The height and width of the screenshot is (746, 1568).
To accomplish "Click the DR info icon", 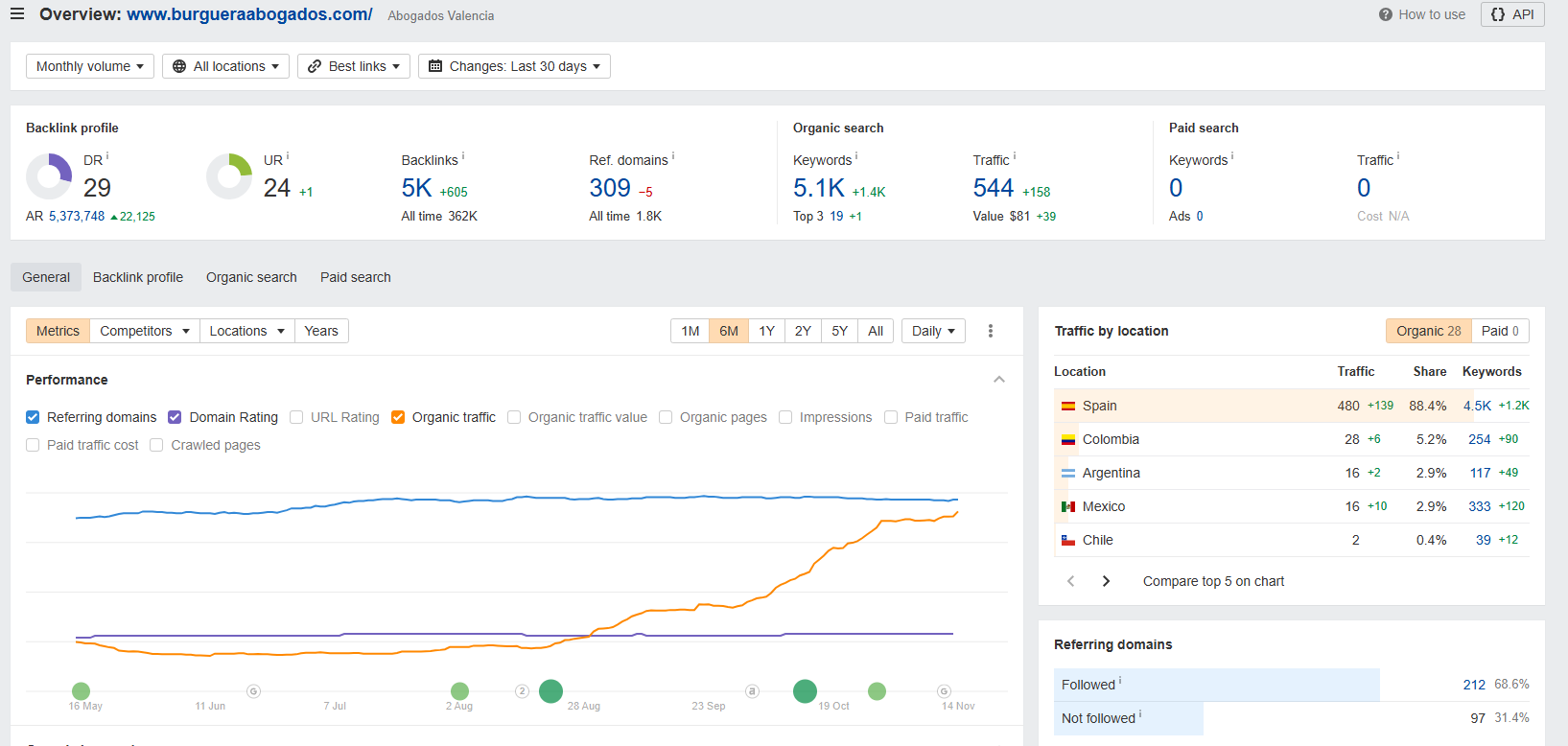I will tap(107, 155).
